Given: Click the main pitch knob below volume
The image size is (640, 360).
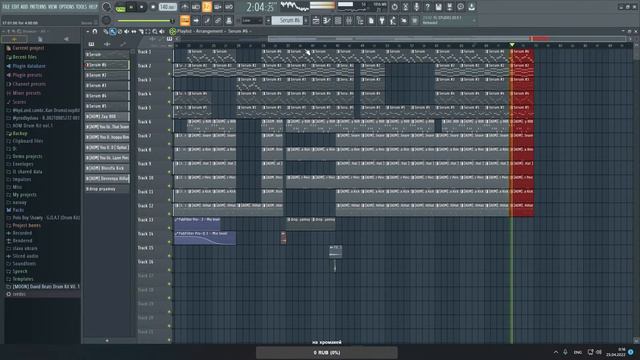Looking at the screenshot, I should tap(107, 20).
